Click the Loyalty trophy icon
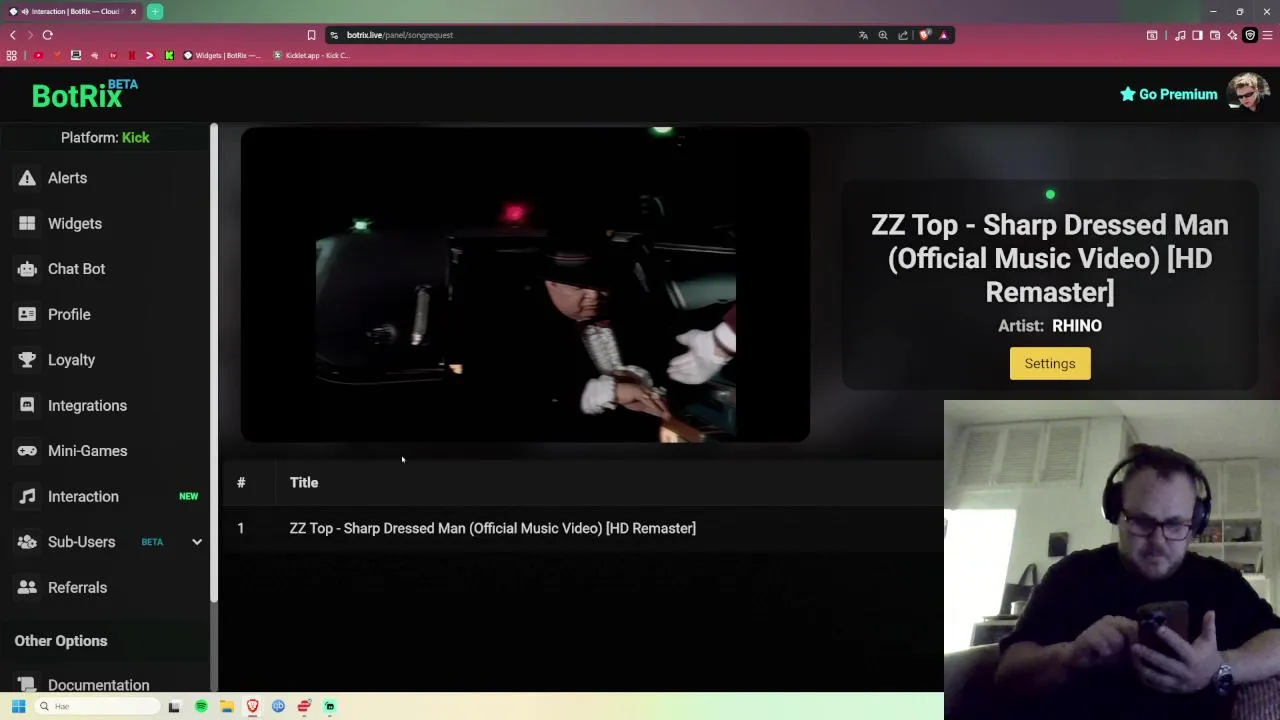1280x720 pixels. pos(27,360)
